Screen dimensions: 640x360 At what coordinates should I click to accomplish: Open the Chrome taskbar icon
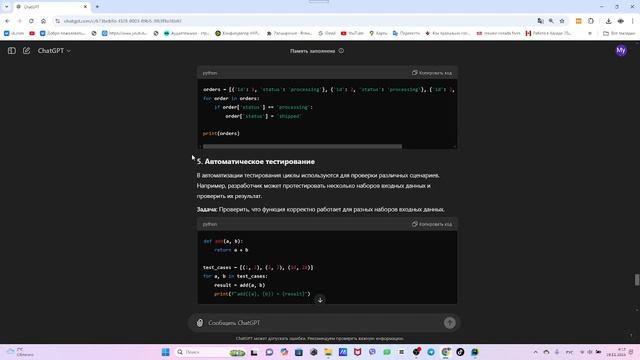tap(446, 352)
